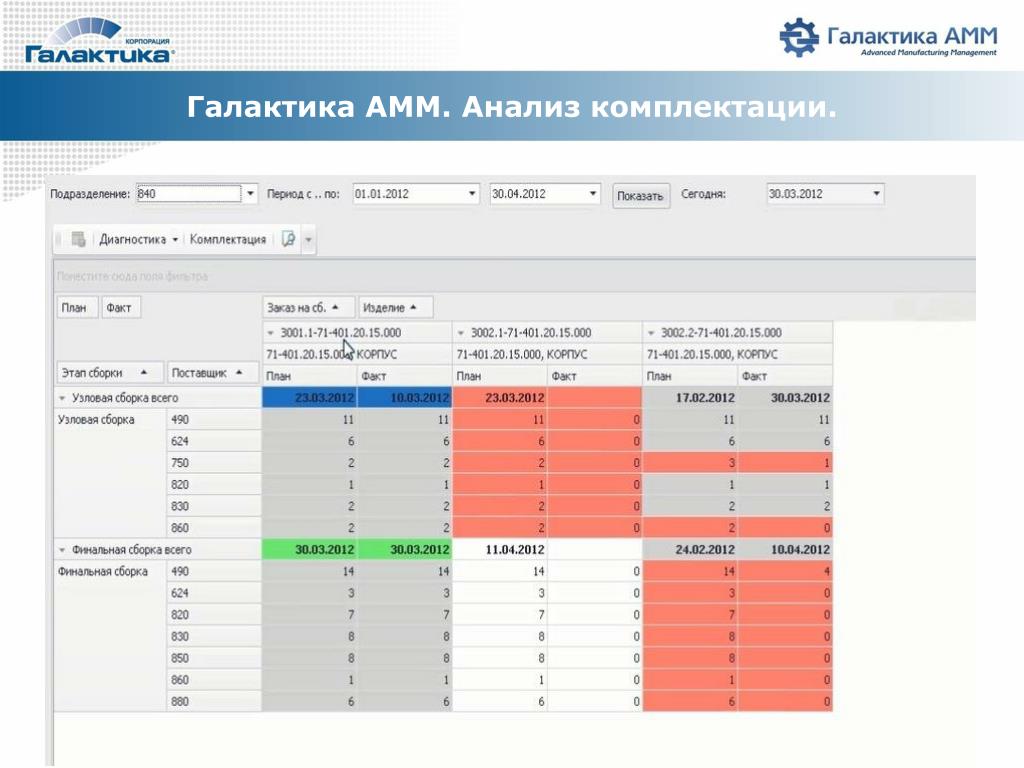Click the table icon in the toolbar
This screenshot has height=768, width=1024.
coord(78,240)
